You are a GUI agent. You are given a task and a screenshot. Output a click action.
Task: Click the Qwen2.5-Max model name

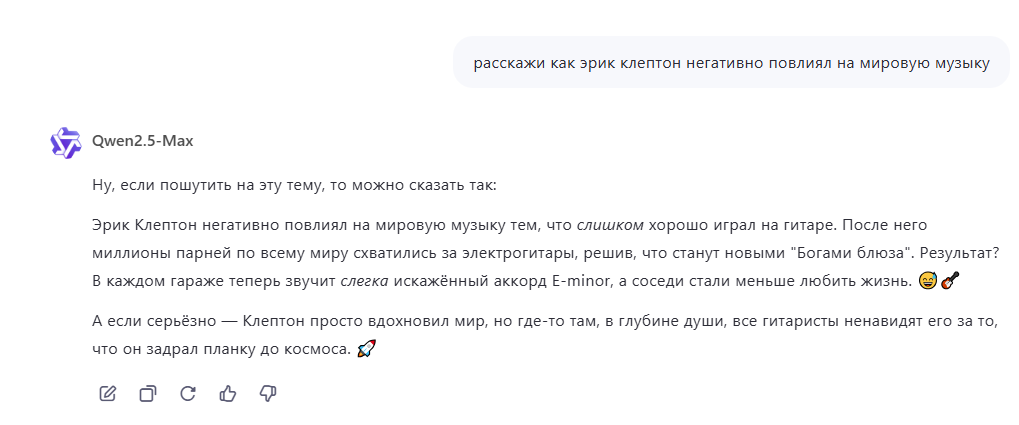142,141
